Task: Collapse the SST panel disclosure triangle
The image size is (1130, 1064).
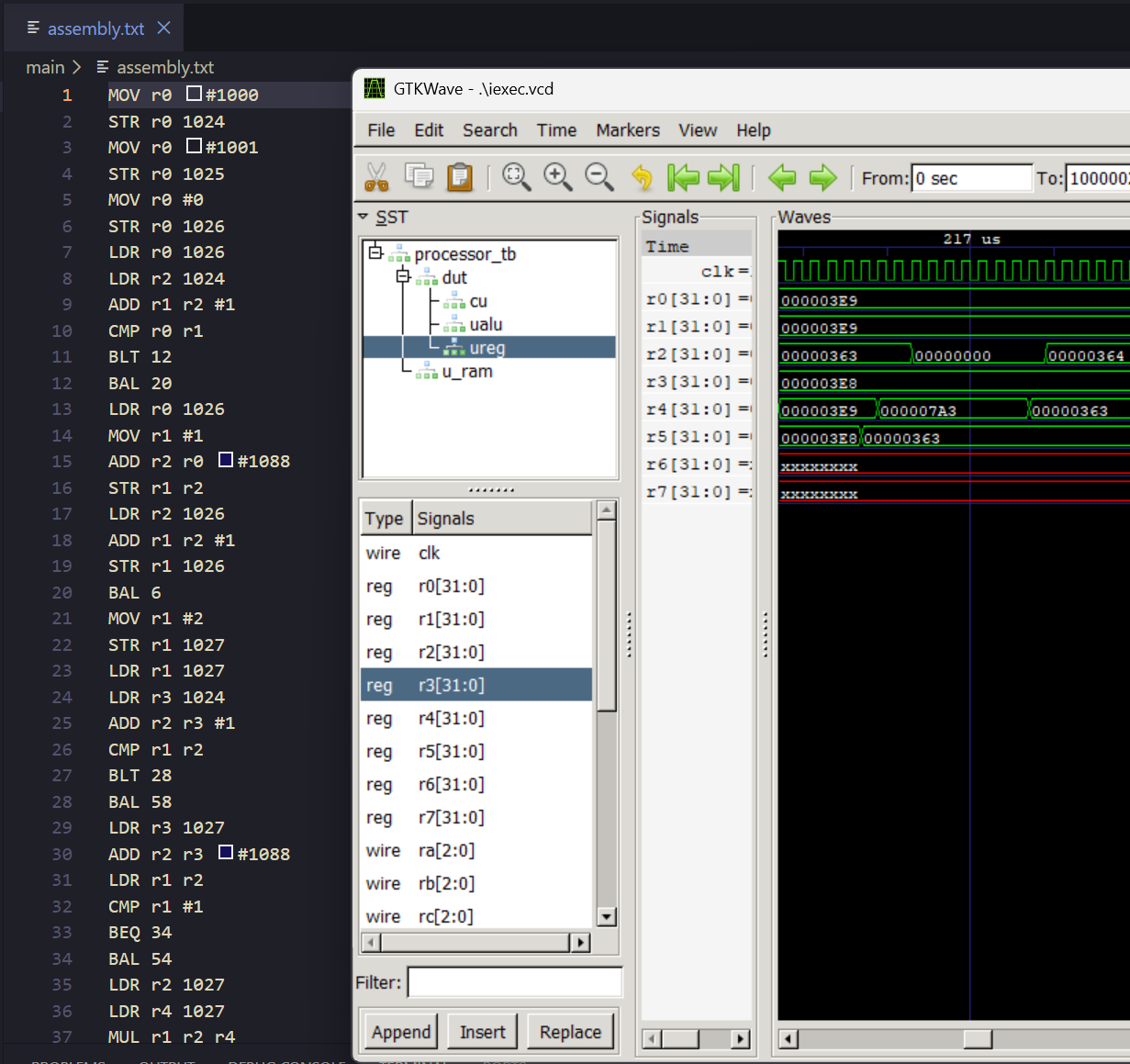Action: pyautogui.click(x=364, y=217)
